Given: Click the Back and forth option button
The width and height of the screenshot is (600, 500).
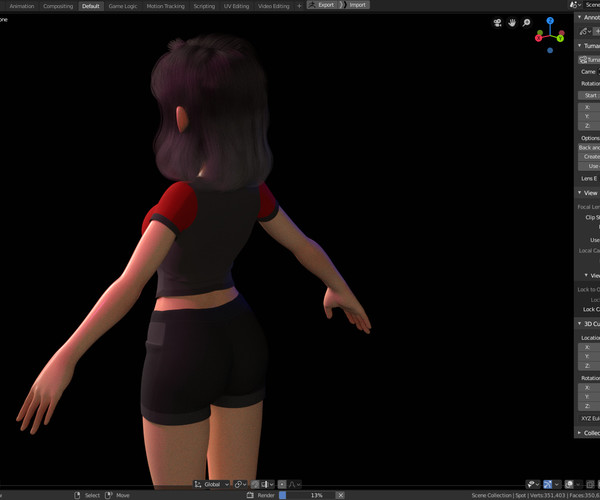Looking at the screenshot, I should pyautogui.click(x=589, y=147).
